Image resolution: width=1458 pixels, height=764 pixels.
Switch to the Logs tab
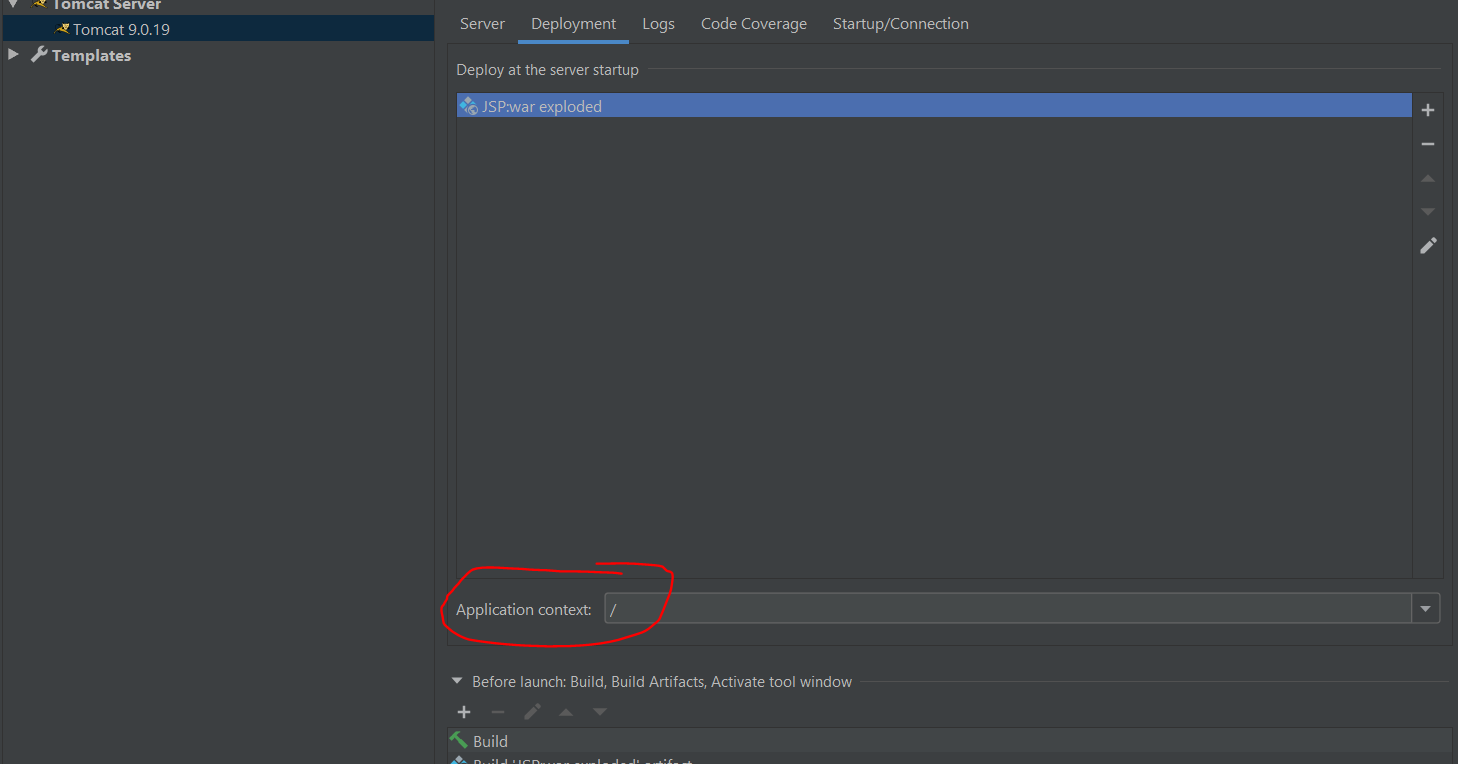point(658,24)
